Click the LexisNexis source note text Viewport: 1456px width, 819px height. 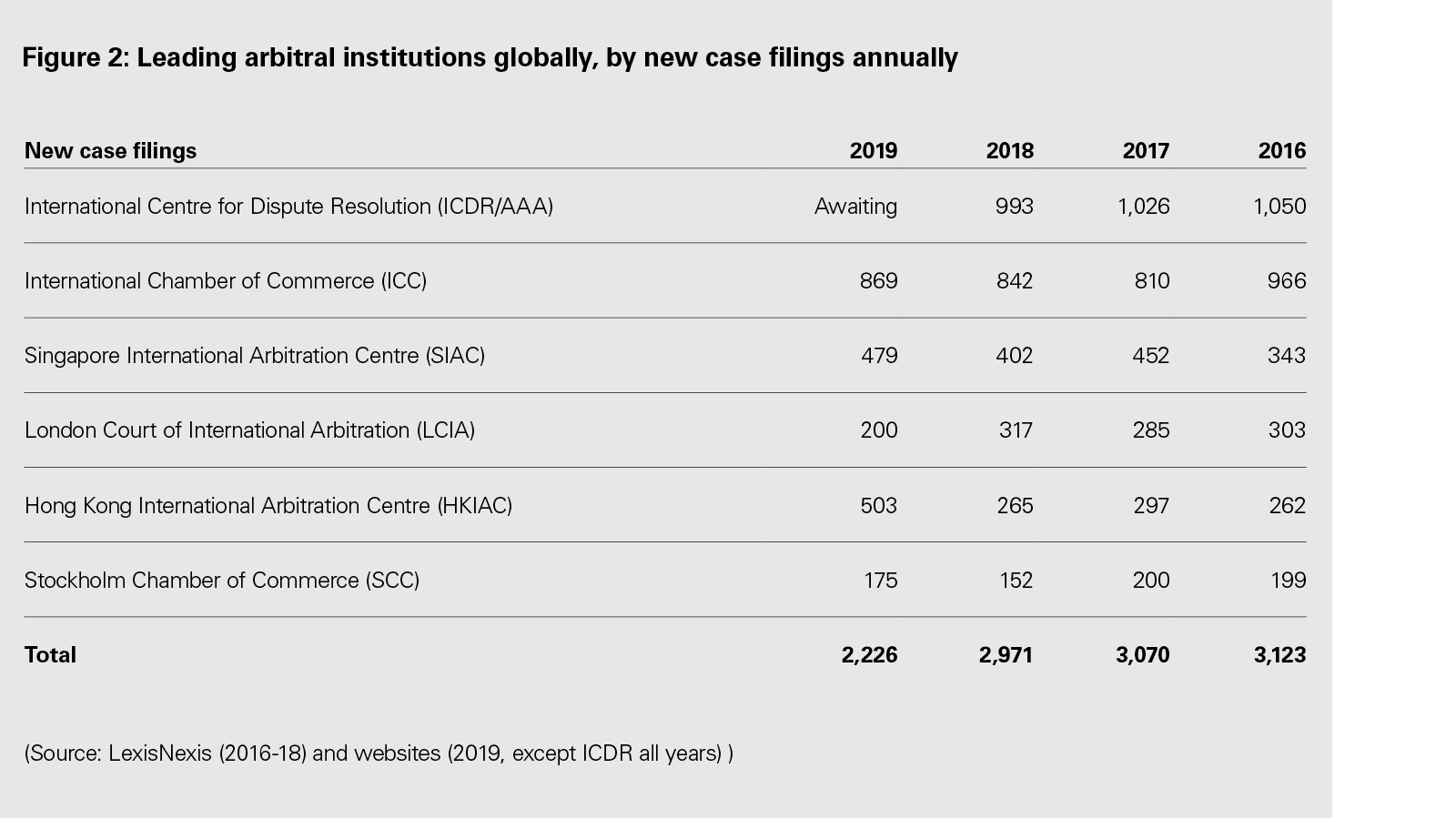pyautogui.click(x=379, y=753)
